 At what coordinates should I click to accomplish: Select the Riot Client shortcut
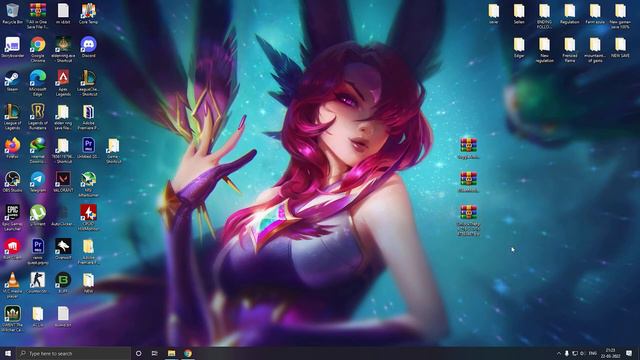click(12, 249)
